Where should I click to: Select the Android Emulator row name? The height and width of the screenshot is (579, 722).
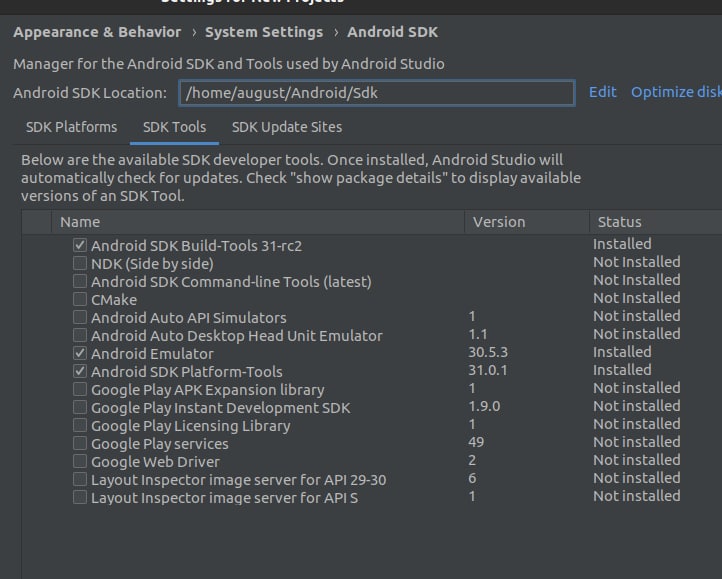[x=152, y=354]
